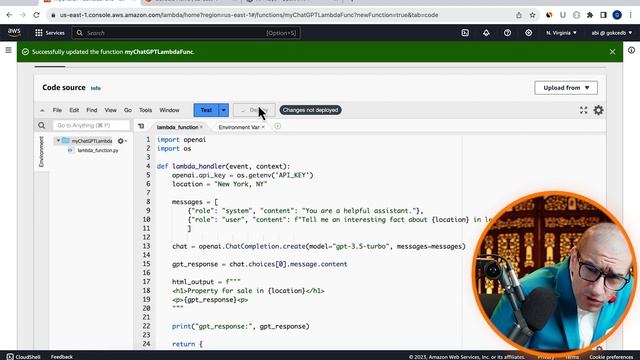
Task: Open the abi @ gokcedb account menu
Action: pos(612,33)
